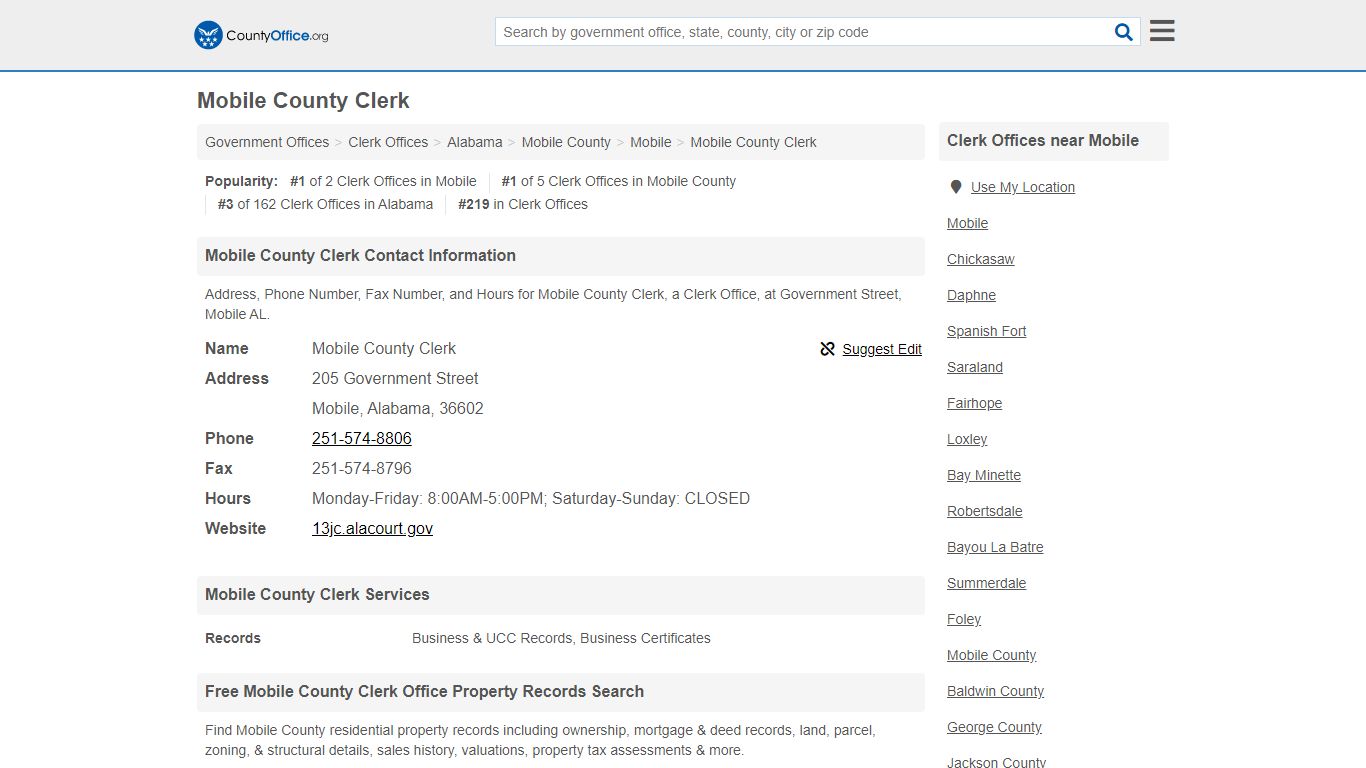The width and height of the screenshot is (1366, 768).
Task: Click Use My Location link
Action: [x=1023, y=187]
